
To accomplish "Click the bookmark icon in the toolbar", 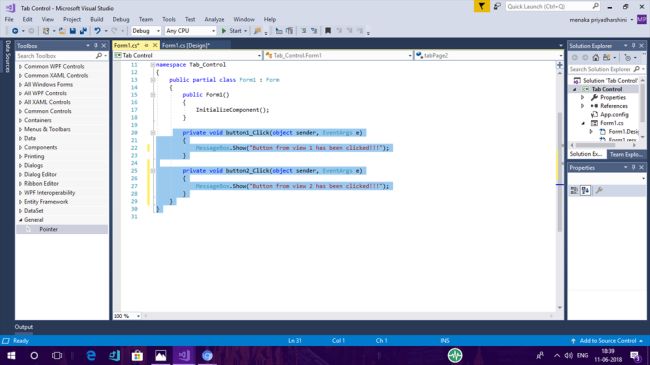I will (328, 31).
